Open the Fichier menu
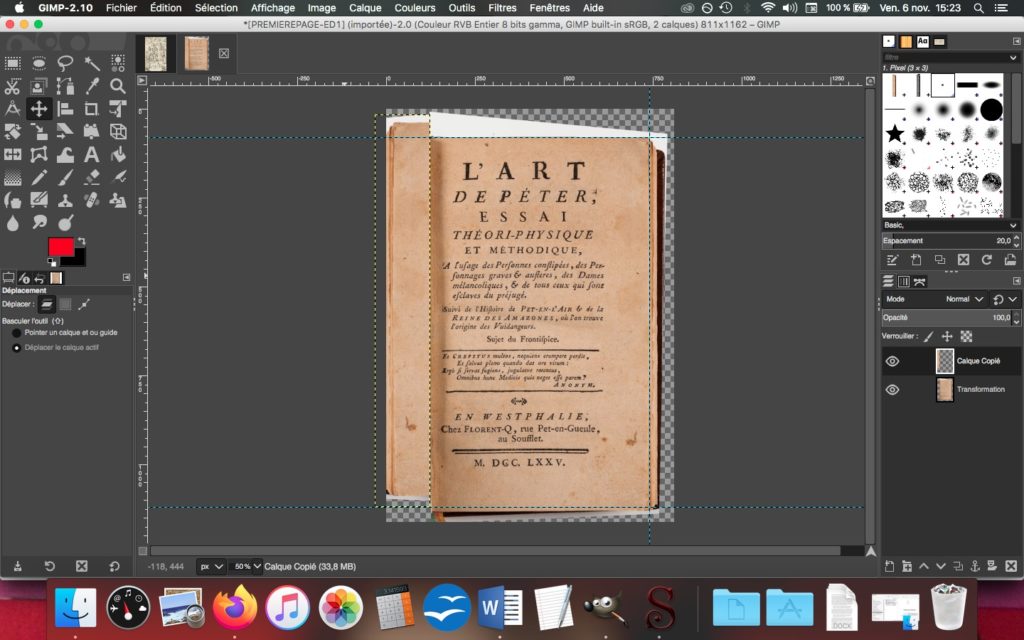Viewport: 1024px width, 640px height. [121, 8]
